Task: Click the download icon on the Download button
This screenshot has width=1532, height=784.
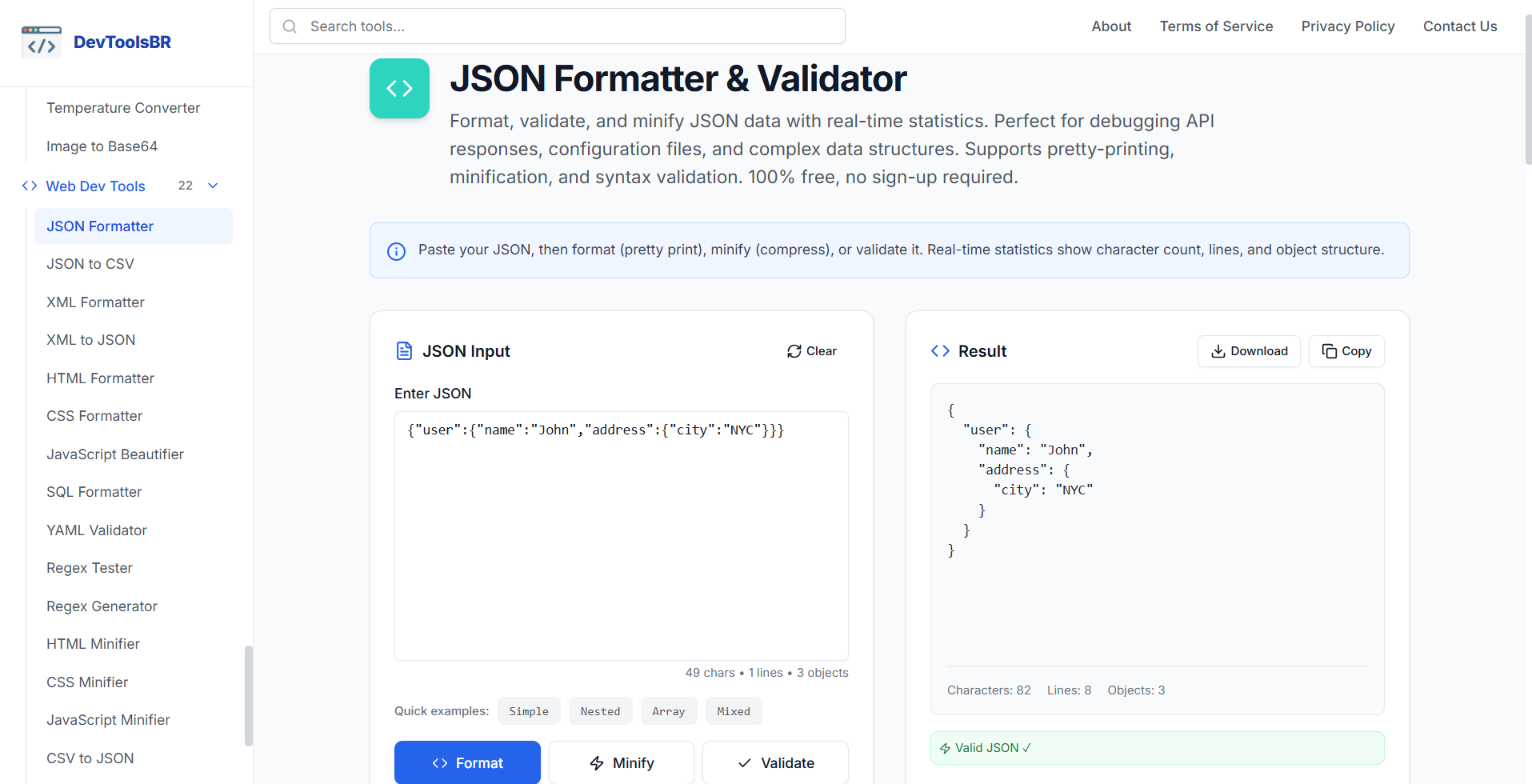Action: coord(1218,351)
